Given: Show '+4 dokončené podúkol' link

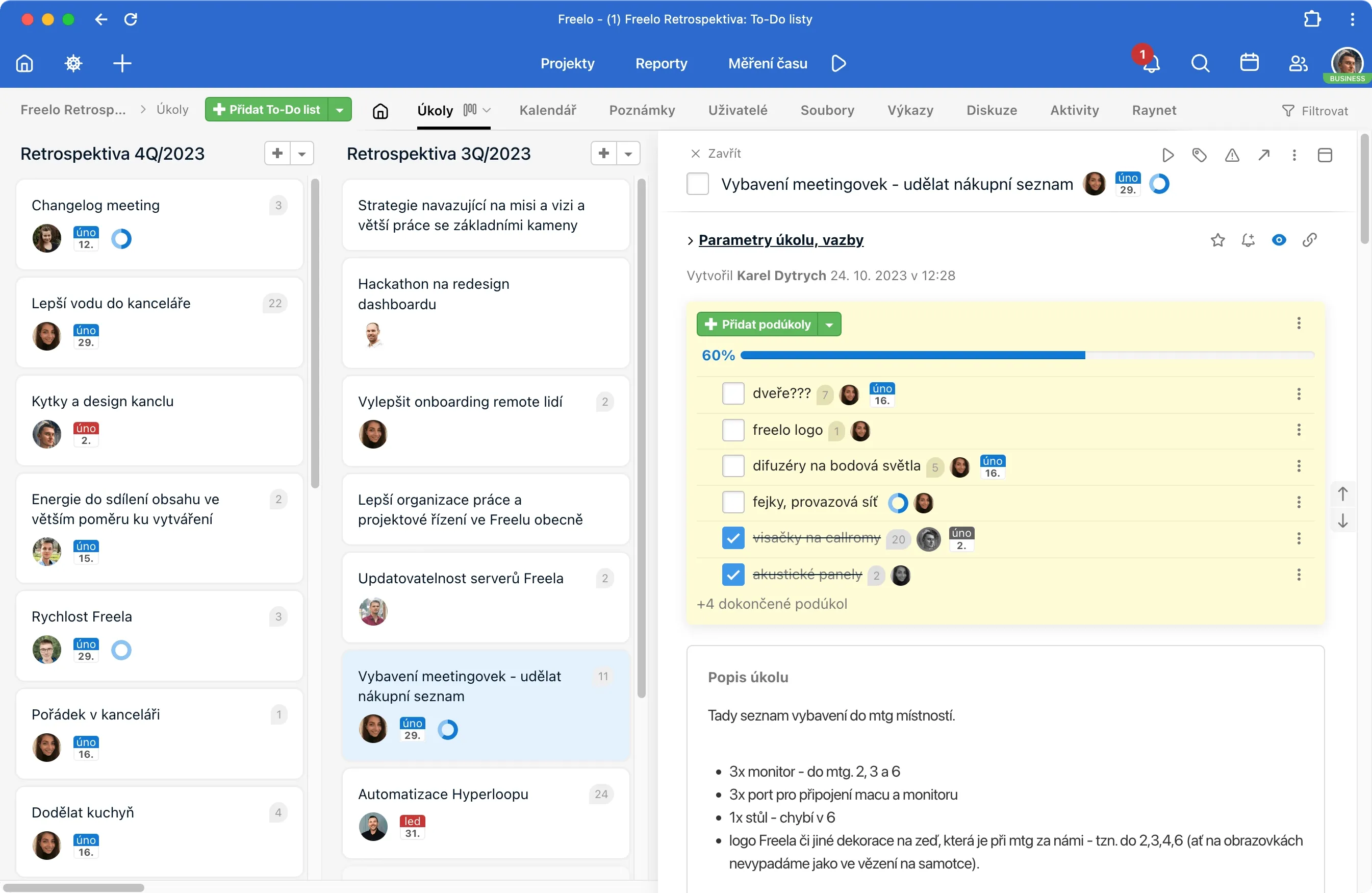Looking at the screenshot, I should coord(771,604).
